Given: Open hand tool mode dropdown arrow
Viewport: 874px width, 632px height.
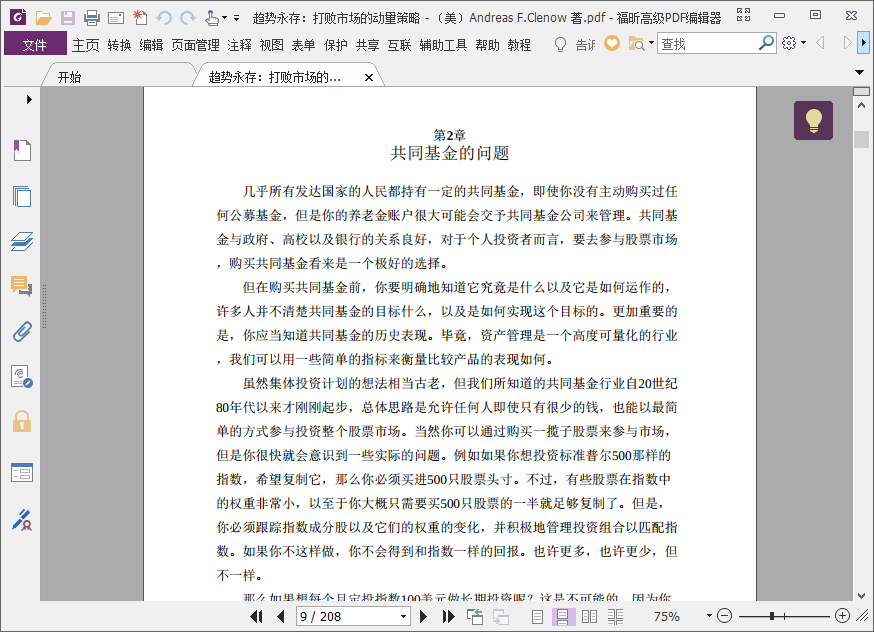Looking at the screenshot, I should 225,18.
